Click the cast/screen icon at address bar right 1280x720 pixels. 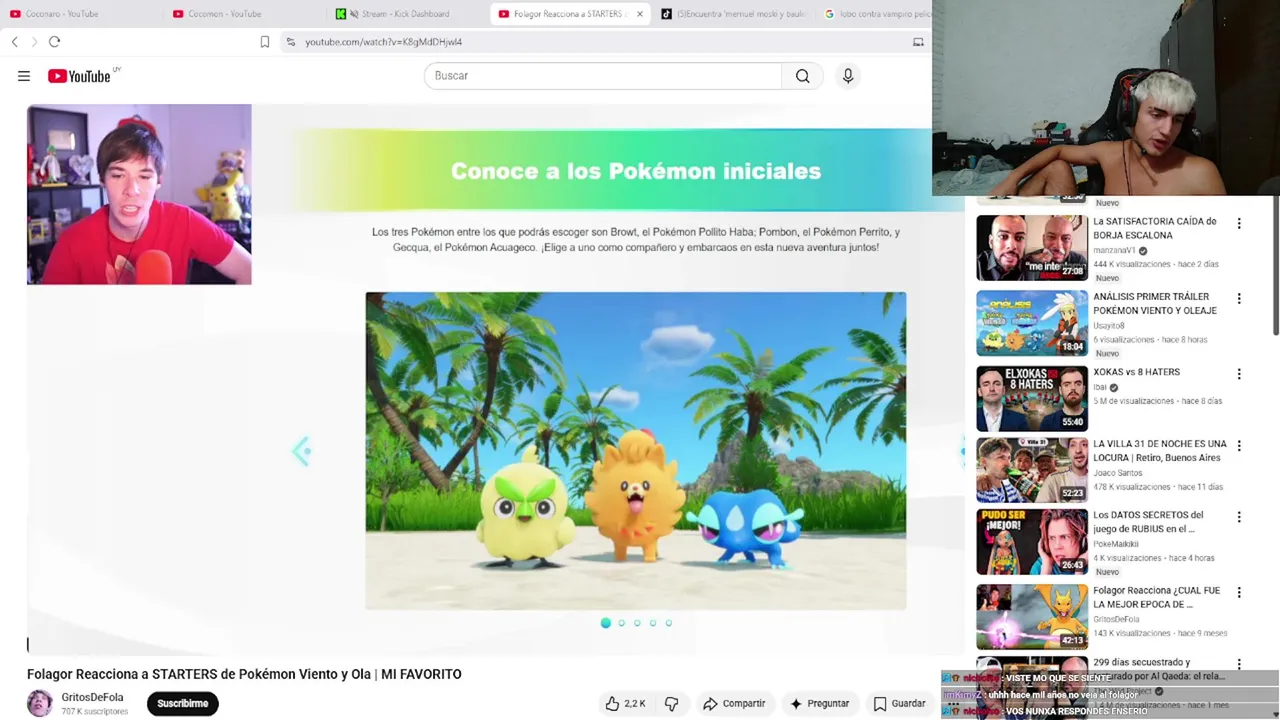point(918,42)
